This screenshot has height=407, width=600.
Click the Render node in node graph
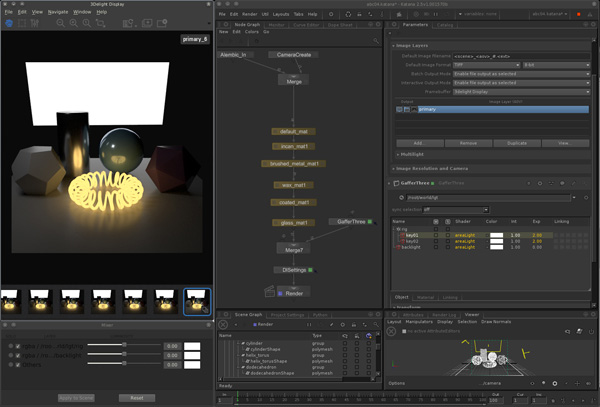pyautogui.click(x=294, y=293)
